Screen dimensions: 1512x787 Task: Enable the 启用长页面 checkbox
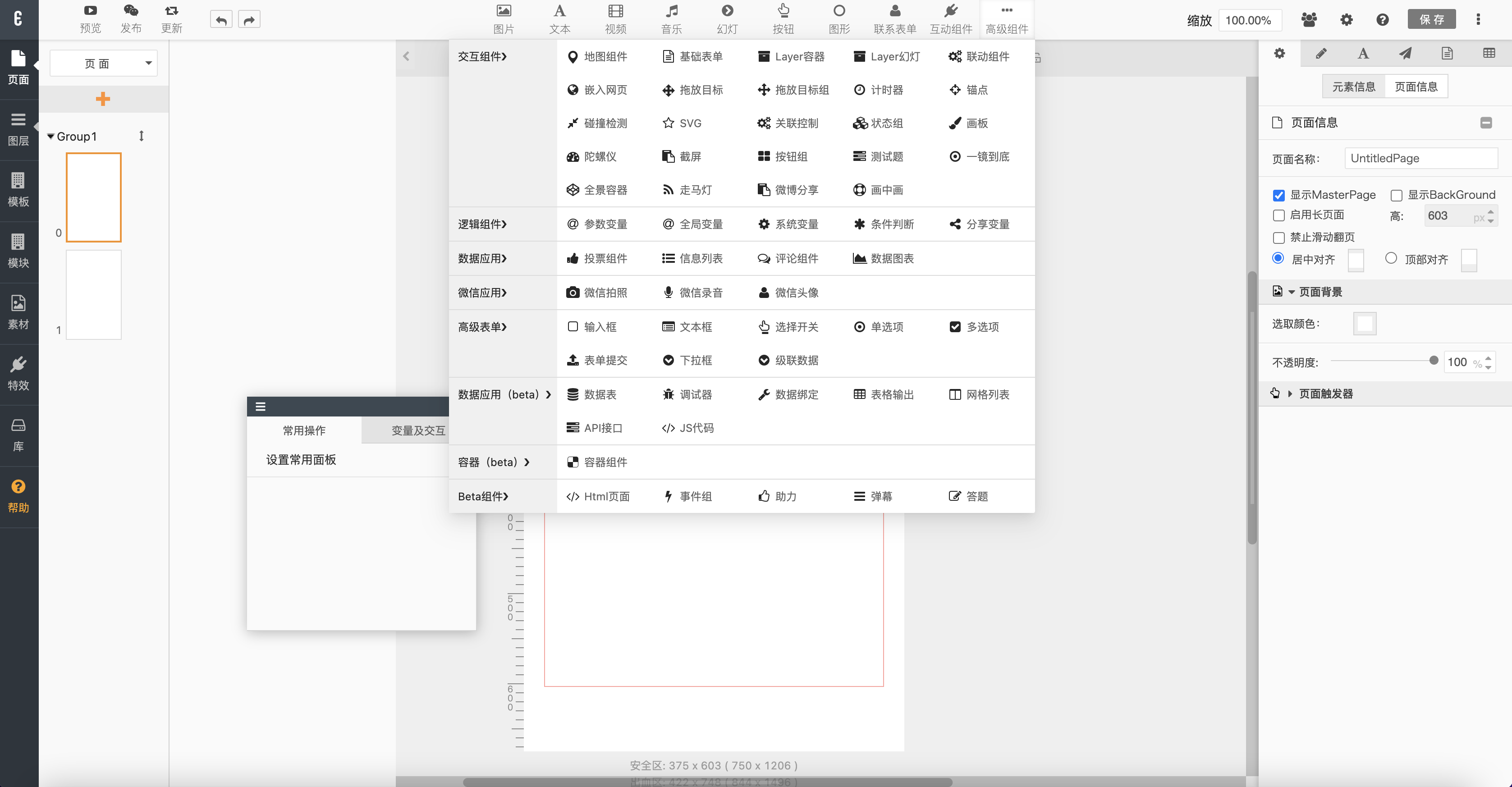coord(1279,215)
